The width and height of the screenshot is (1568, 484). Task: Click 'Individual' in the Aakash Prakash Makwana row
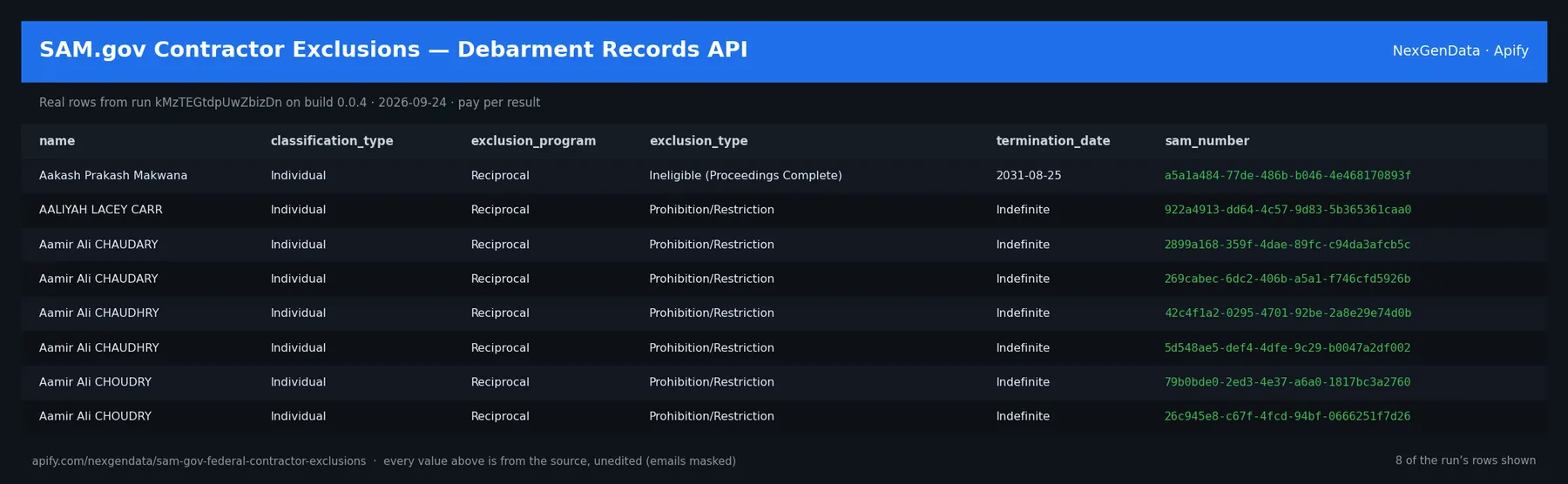[x=298, y=176]
